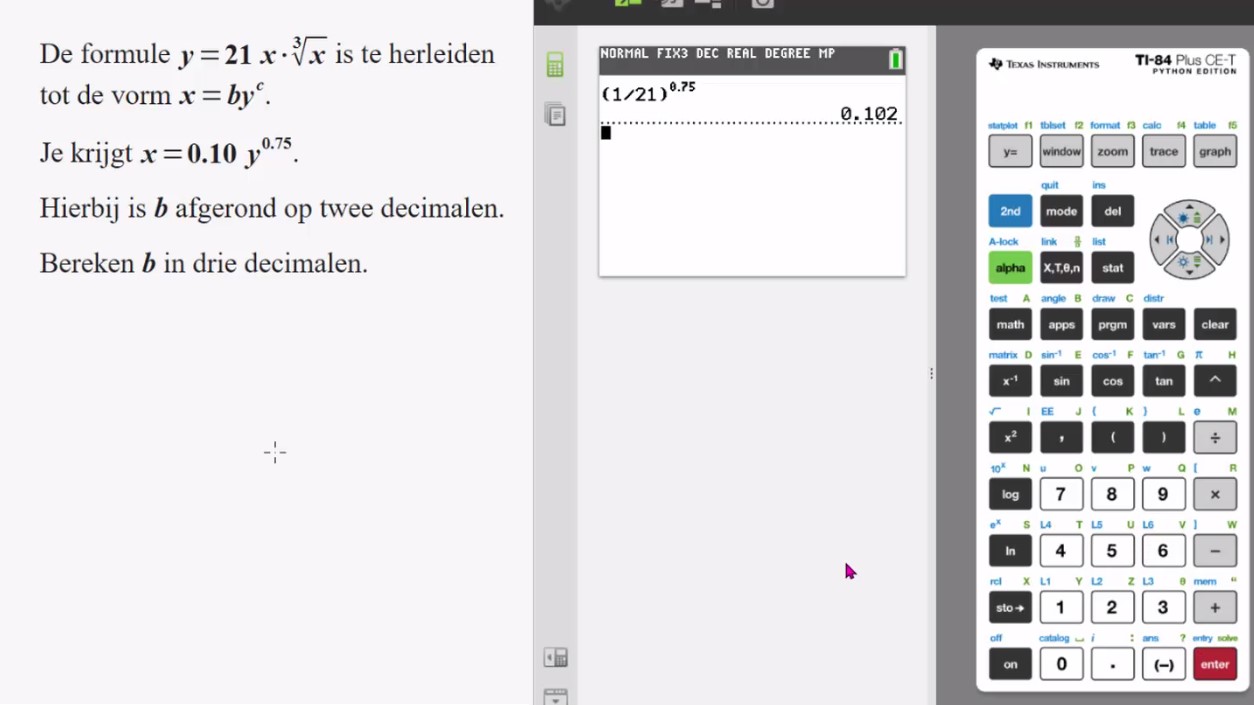Click the panel divider handle beside keypad

(x=932, y=374)
